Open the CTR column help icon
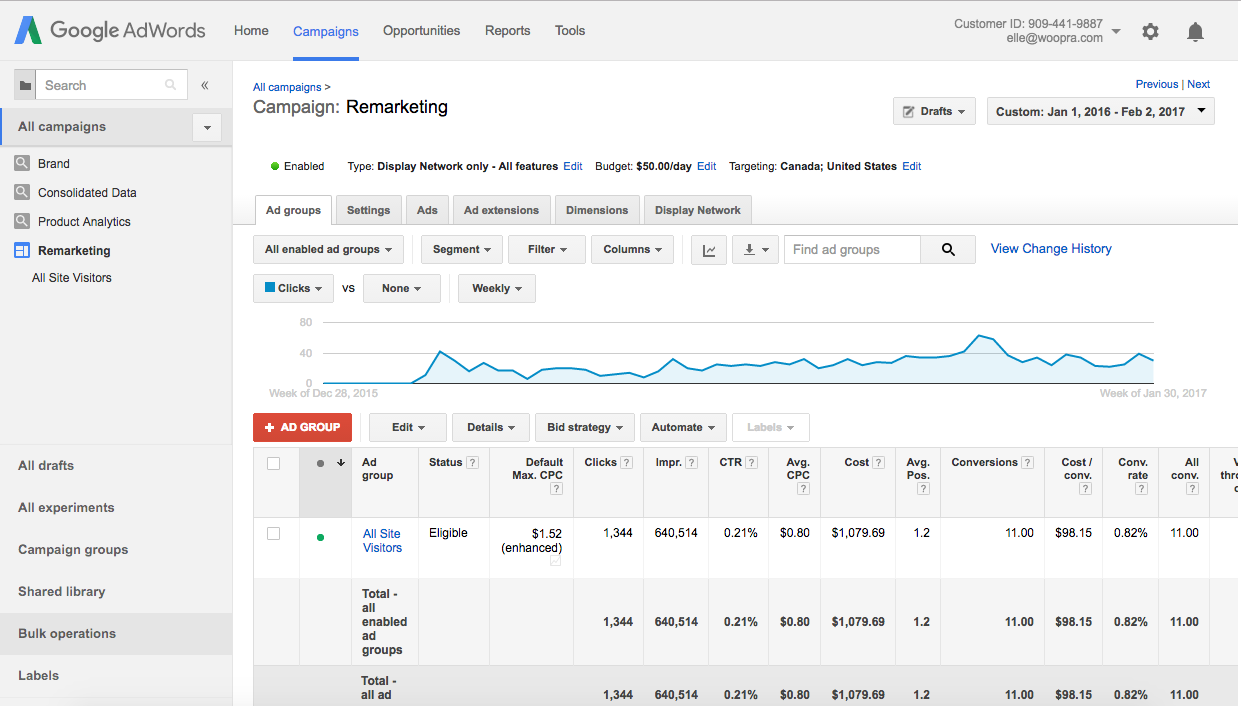Image resolution: width=1241 pixels, height=706 pixels. (751, 463)
